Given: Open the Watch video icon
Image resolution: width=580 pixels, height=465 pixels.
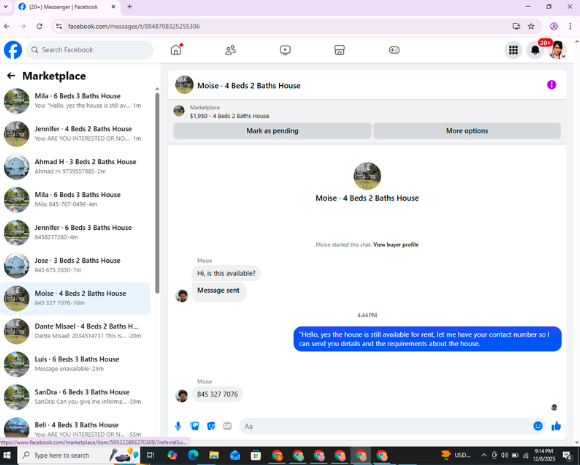Looking at the screenshot, I should click(x=285, y=50).
